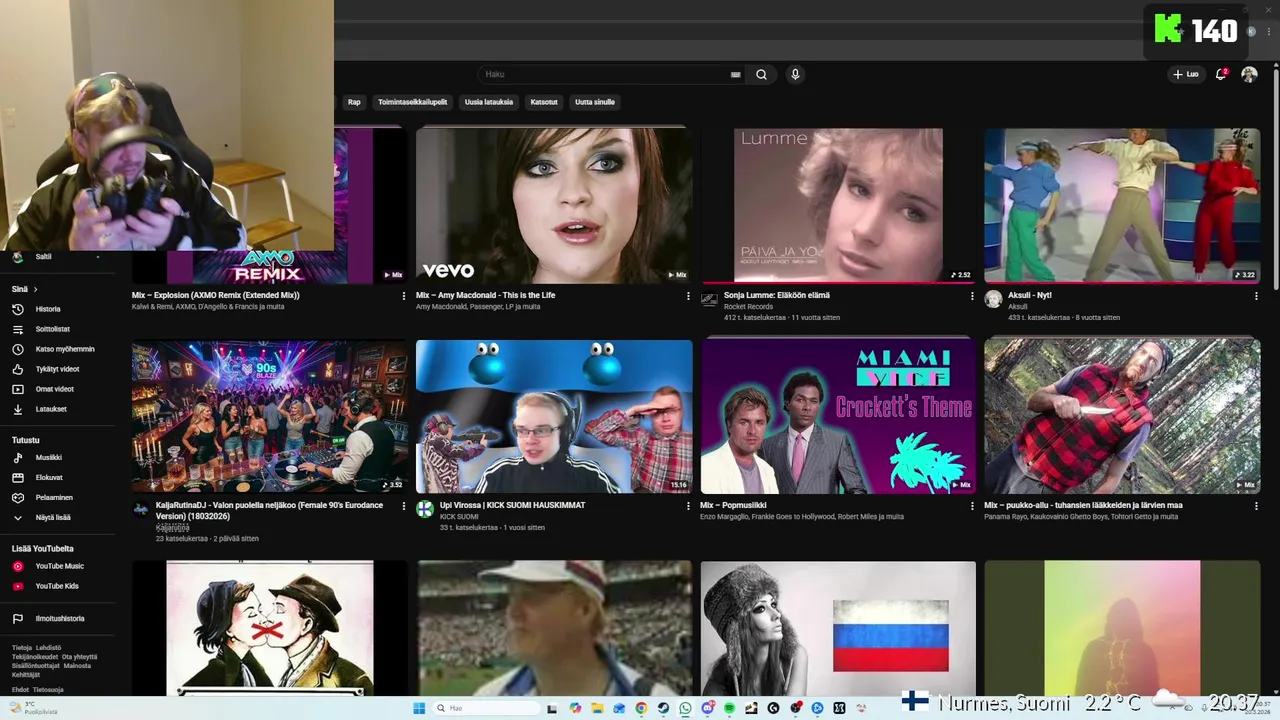Open Discord from the taskbar
This screenshot has height=720, width=1280.
tap(708, 708)
